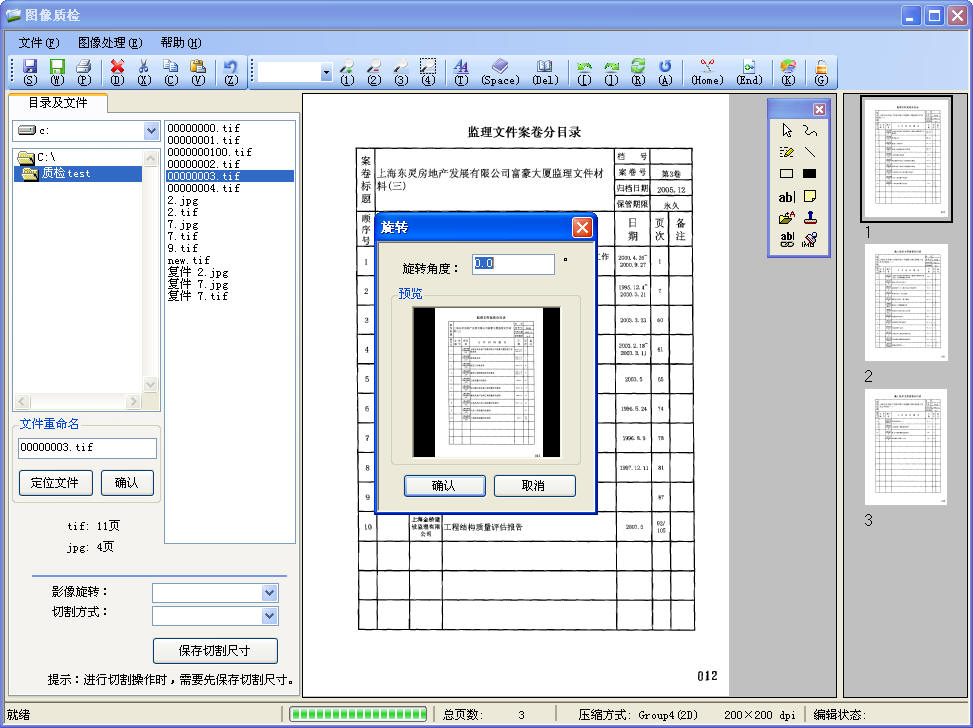Select the yellow sticky note tool
Image resolution: width=973 pixels, height=728 pixels.
point(810,195)
